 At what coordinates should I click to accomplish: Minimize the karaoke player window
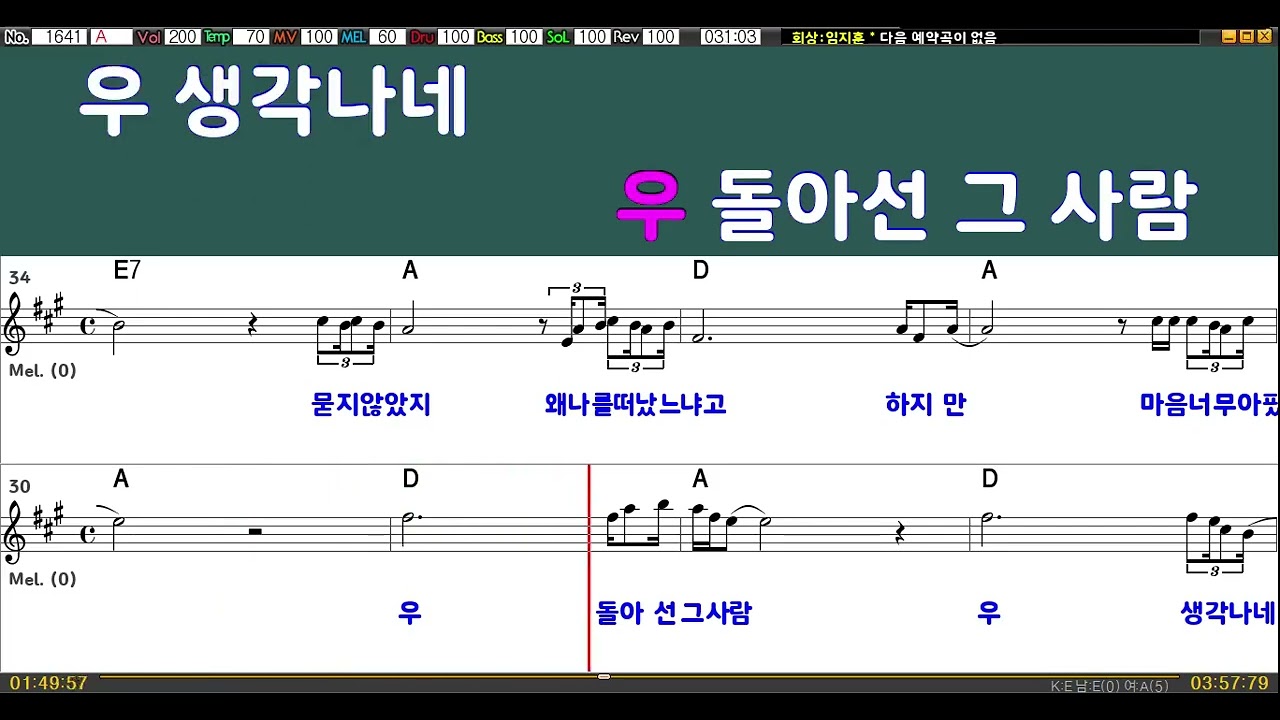[x=1229, y=37]
